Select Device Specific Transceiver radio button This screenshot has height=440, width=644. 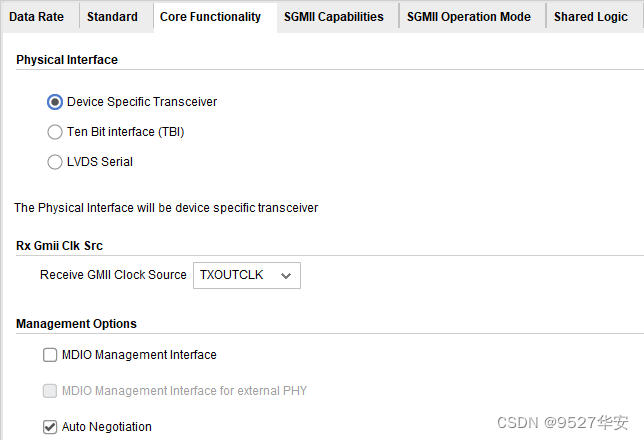pyautogui.click(x=55, y=102)
